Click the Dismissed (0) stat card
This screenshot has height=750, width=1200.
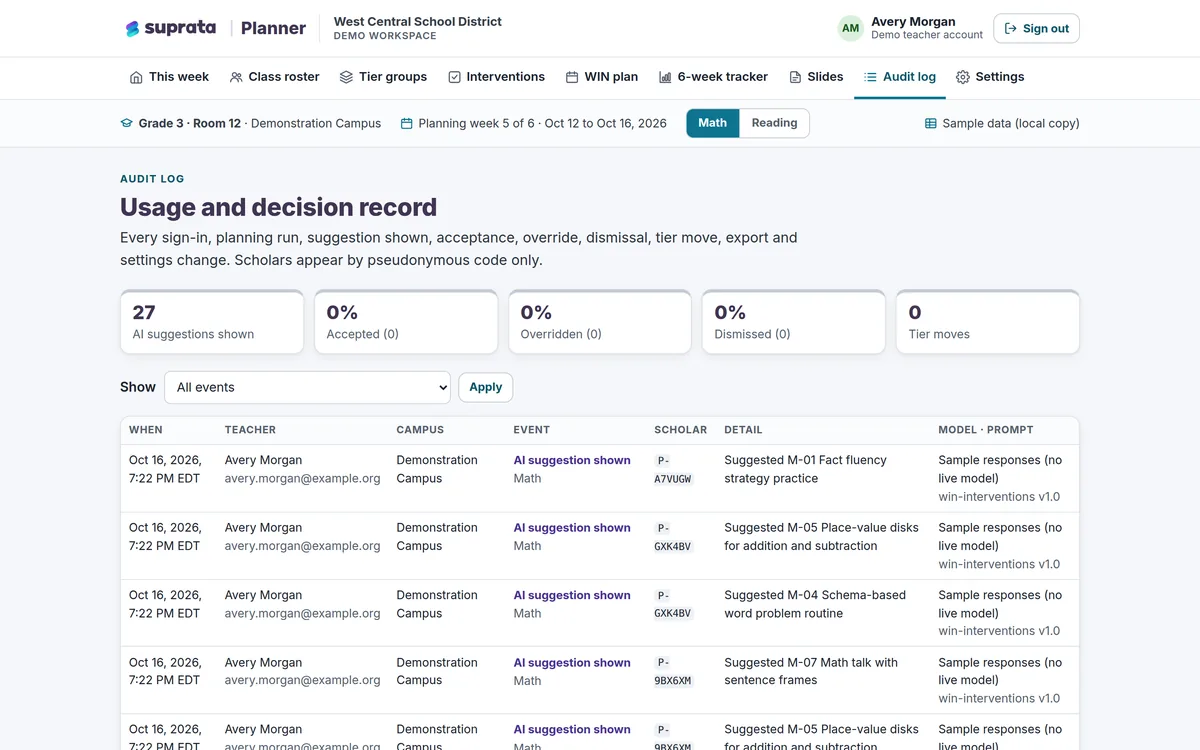click(794, 322)
